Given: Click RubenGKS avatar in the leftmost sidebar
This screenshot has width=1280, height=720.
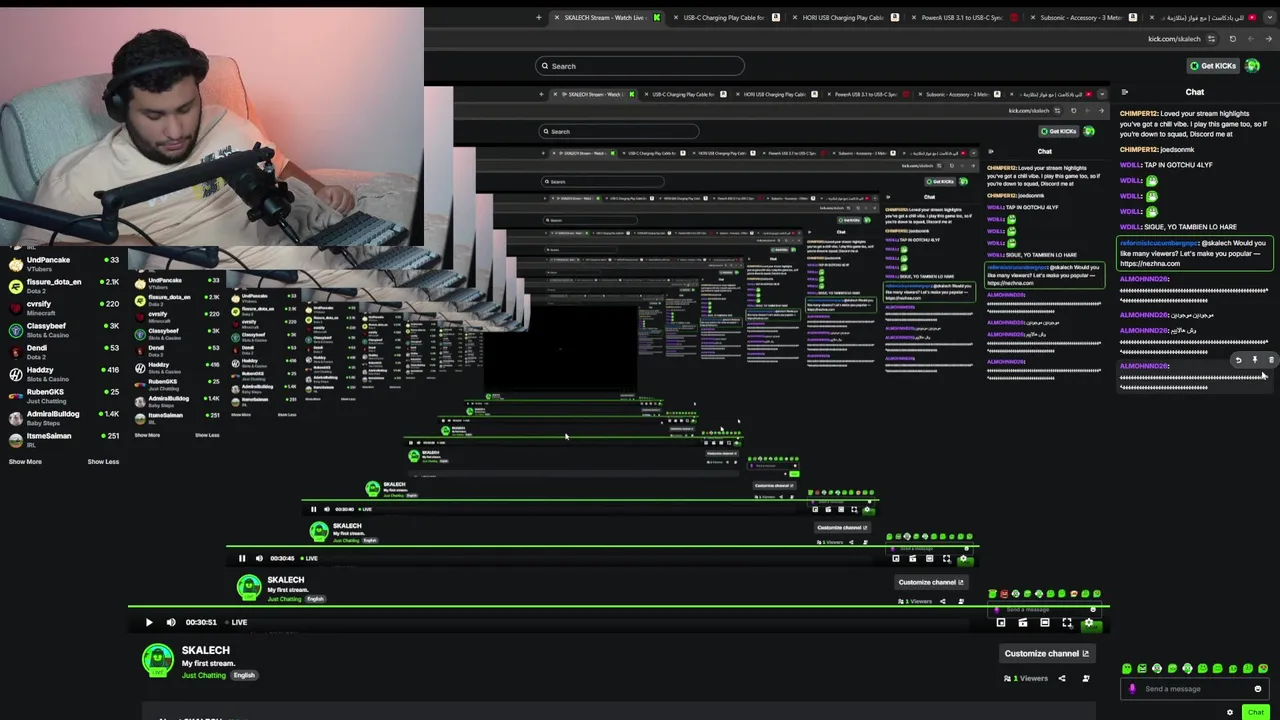Looking at the screenshot, I should coord(15,396).
